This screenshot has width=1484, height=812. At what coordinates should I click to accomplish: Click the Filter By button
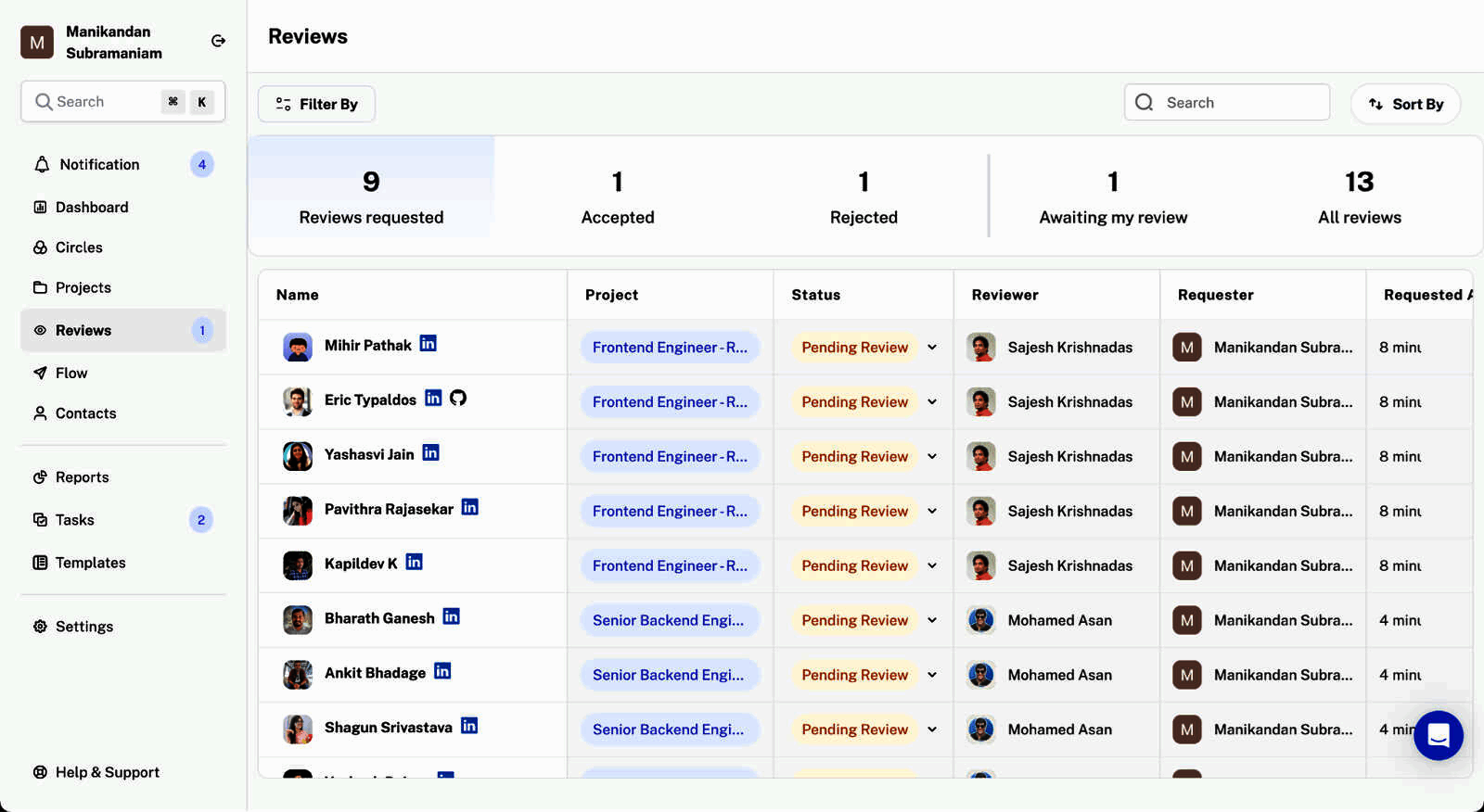(316, 104)
